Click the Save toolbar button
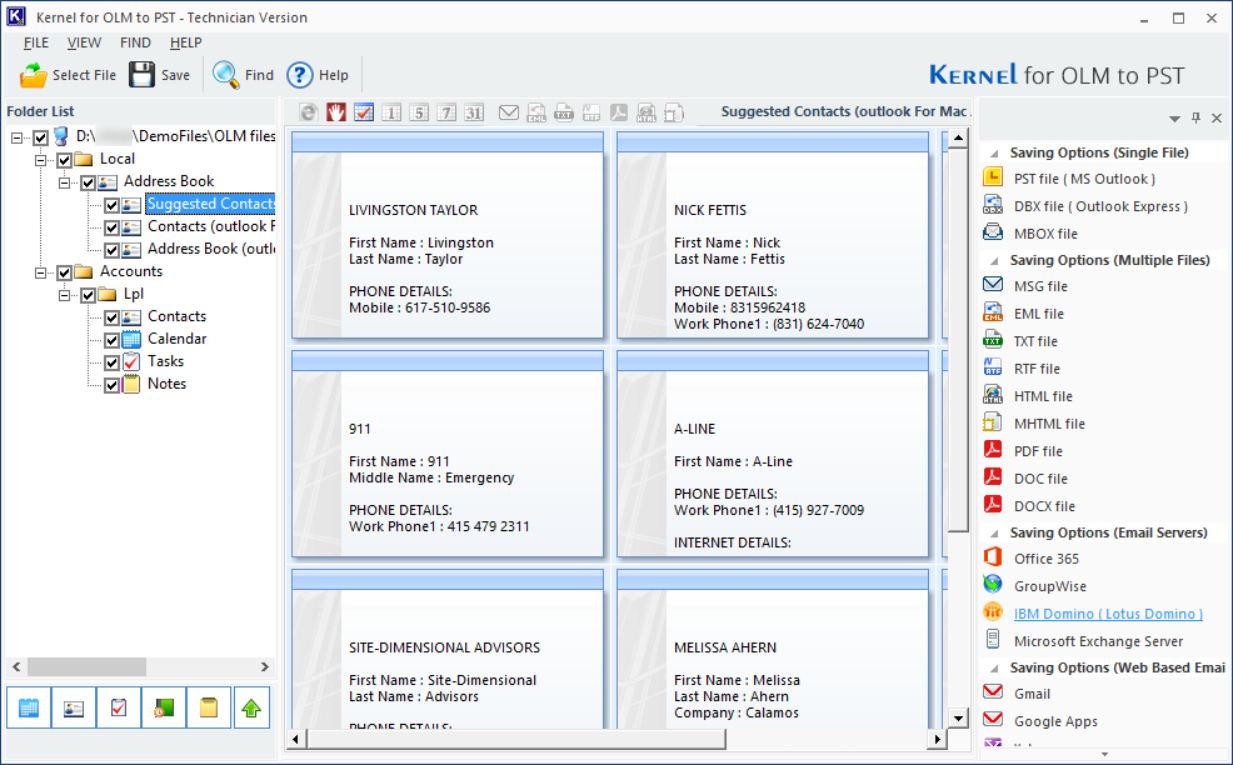The image size is (1233, 765). tap(159, 75)
